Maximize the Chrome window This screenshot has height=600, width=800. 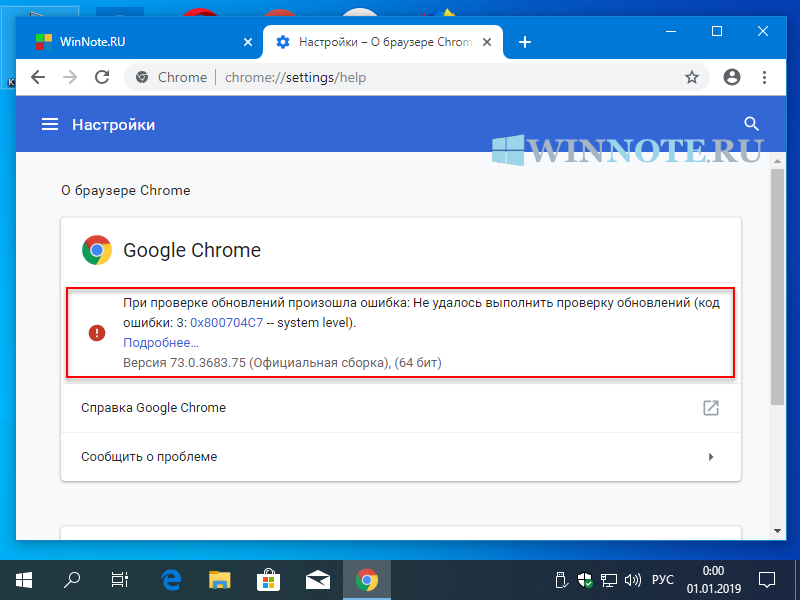[x=717, y=32]
